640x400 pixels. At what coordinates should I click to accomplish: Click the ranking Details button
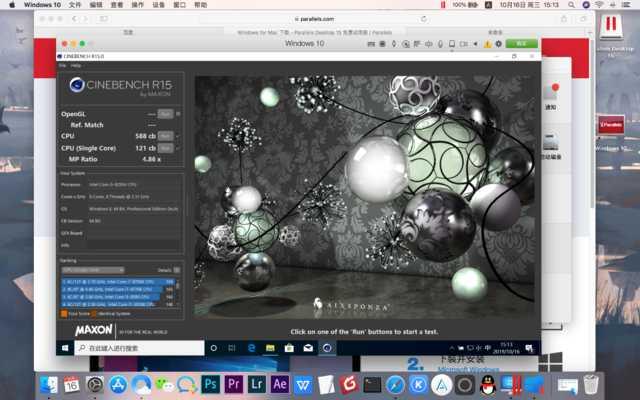177,270
